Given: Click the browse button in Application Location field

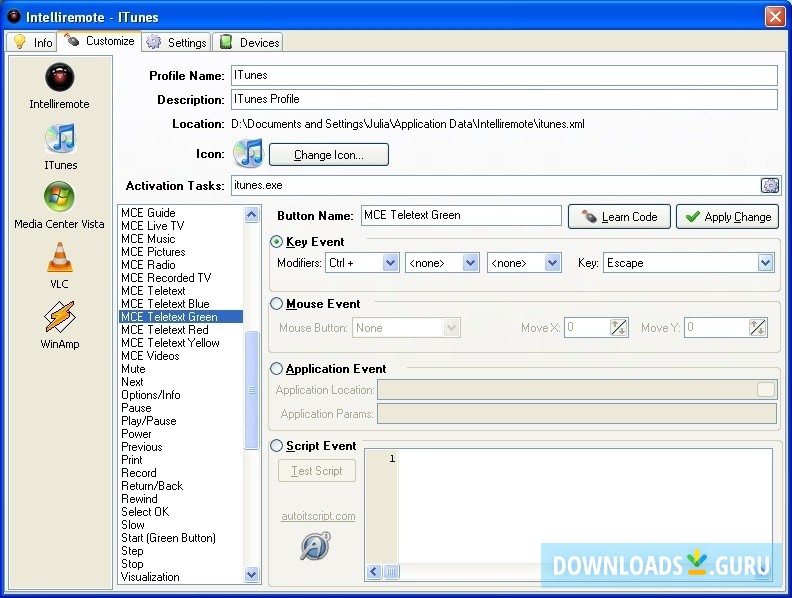Looking at the screenshot, I should pyautogui.click(x=766, y=389).
